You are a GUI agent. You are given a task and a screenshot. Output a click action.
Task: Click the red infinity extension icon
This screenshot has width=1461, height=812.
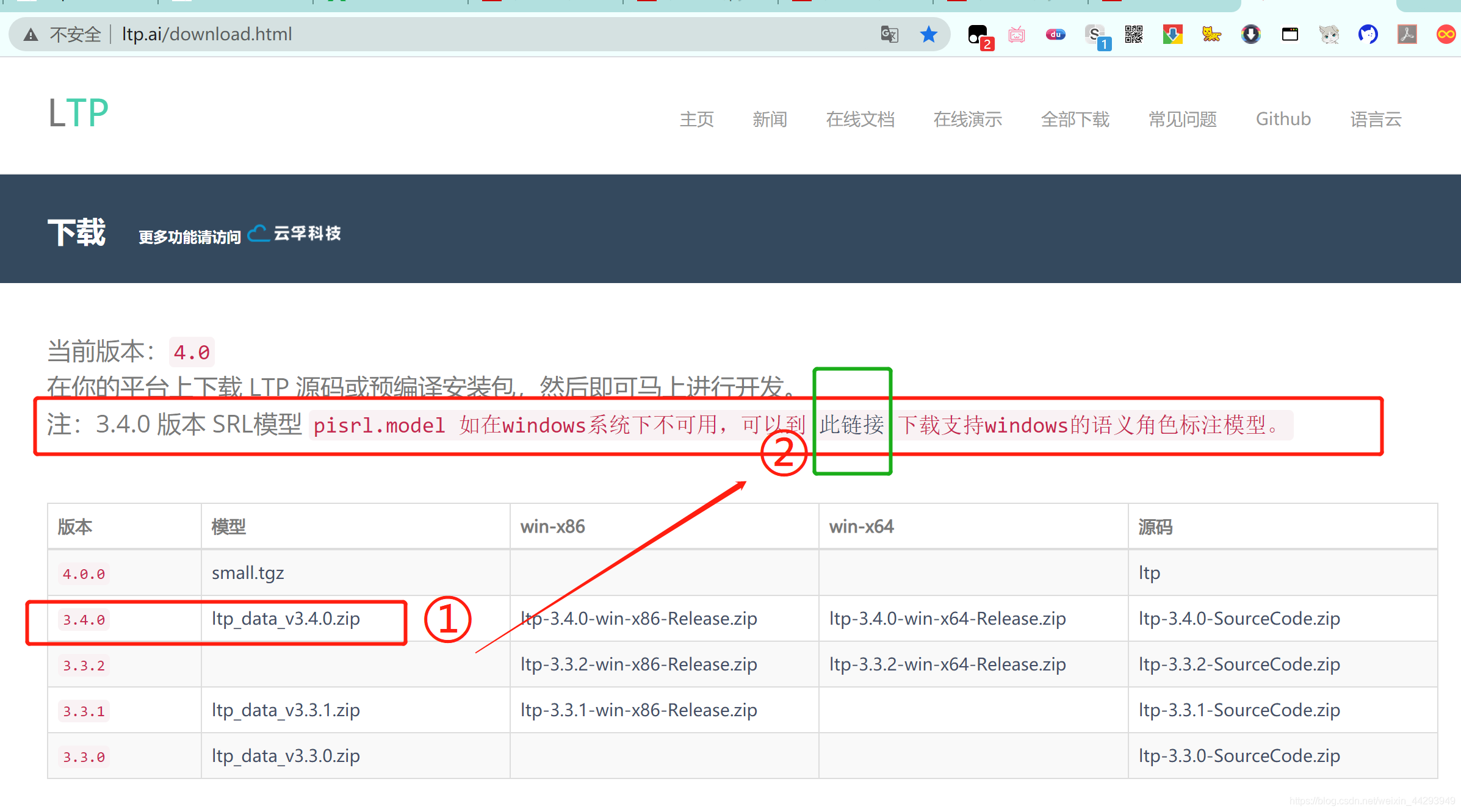[x=1445, y=34]
